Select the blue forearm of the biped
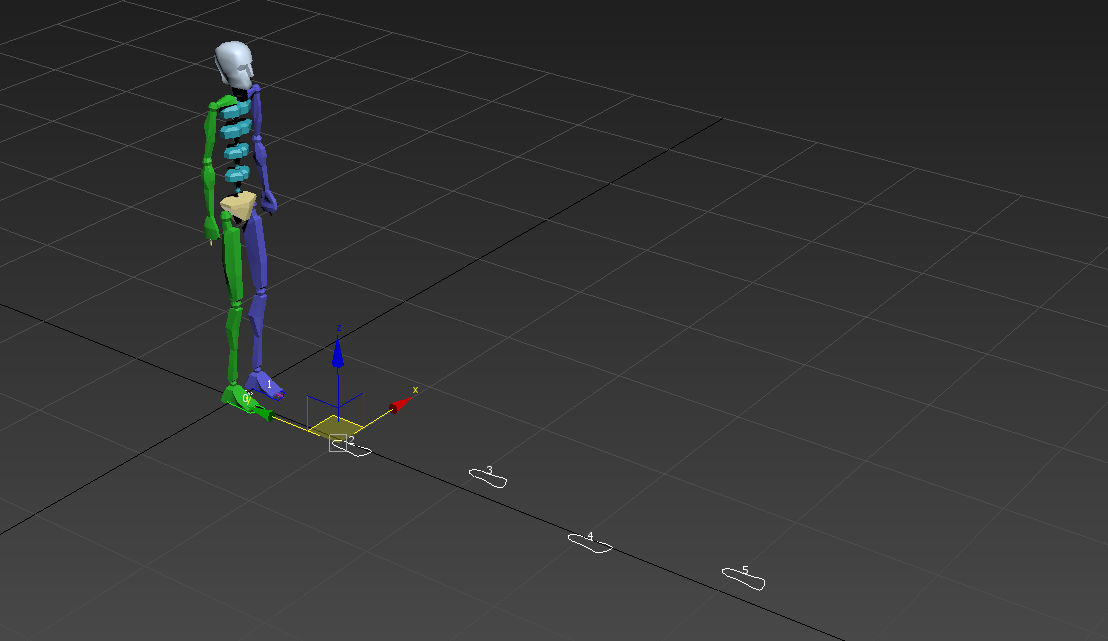 [x=263, y=165]
